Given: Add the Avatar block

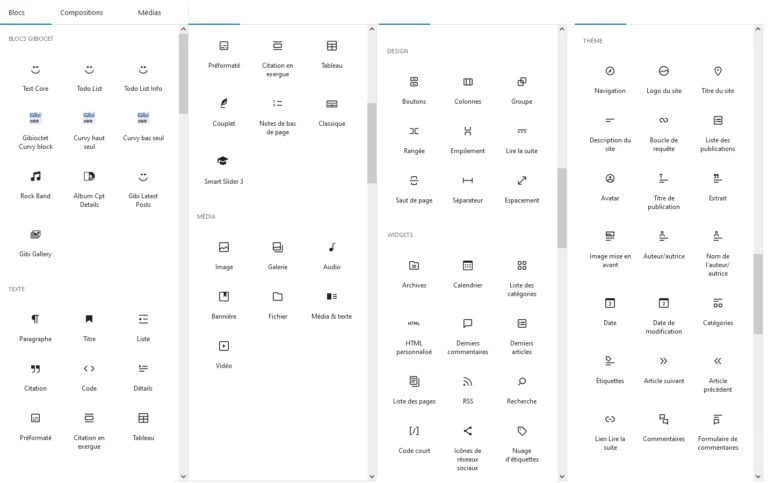Looking at the screenshot, I should point(610,187).
